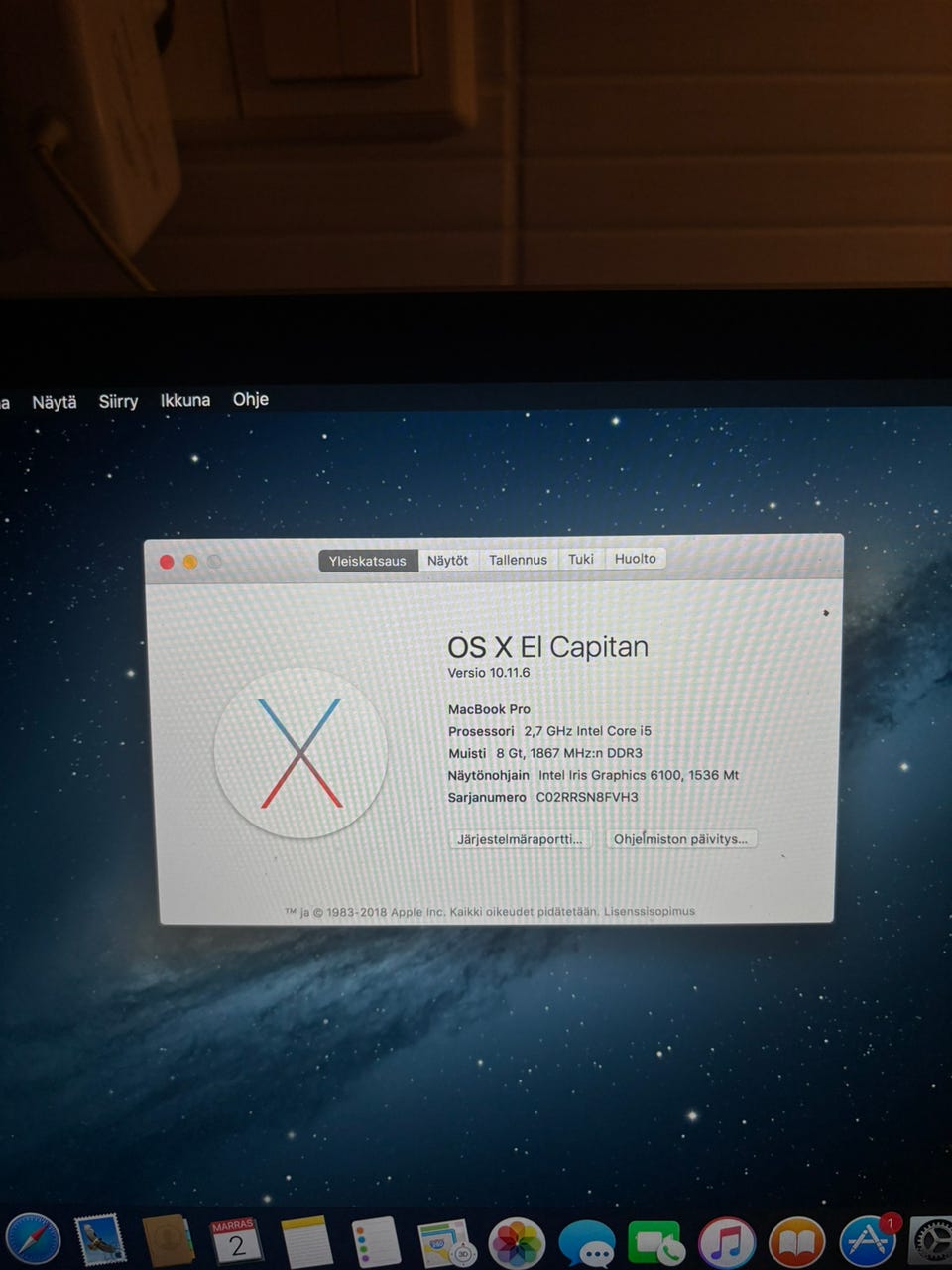Click the MacBook Pro model label
This screenshot has height=1270, width=952.
[x=489, y=709]
